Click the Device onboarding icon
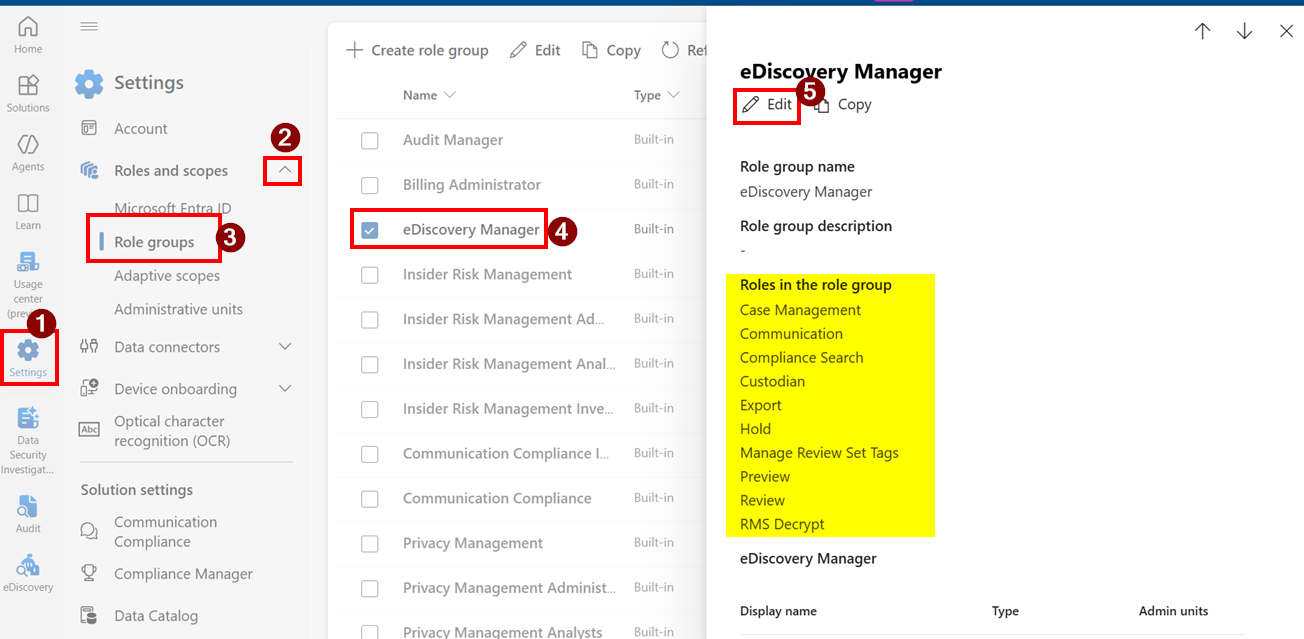1304x639 pixels. coord(89,388)
